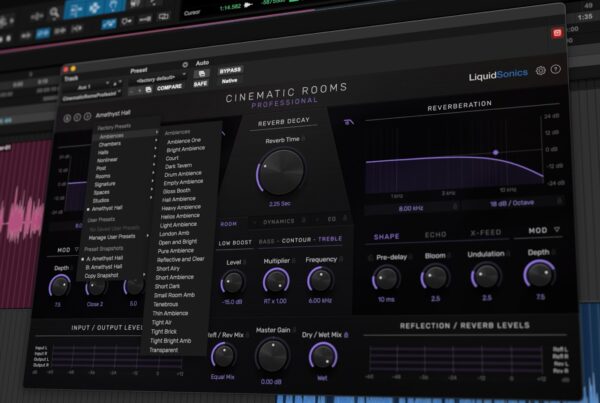Select the LOW BOOST tab

click(235, 243)
